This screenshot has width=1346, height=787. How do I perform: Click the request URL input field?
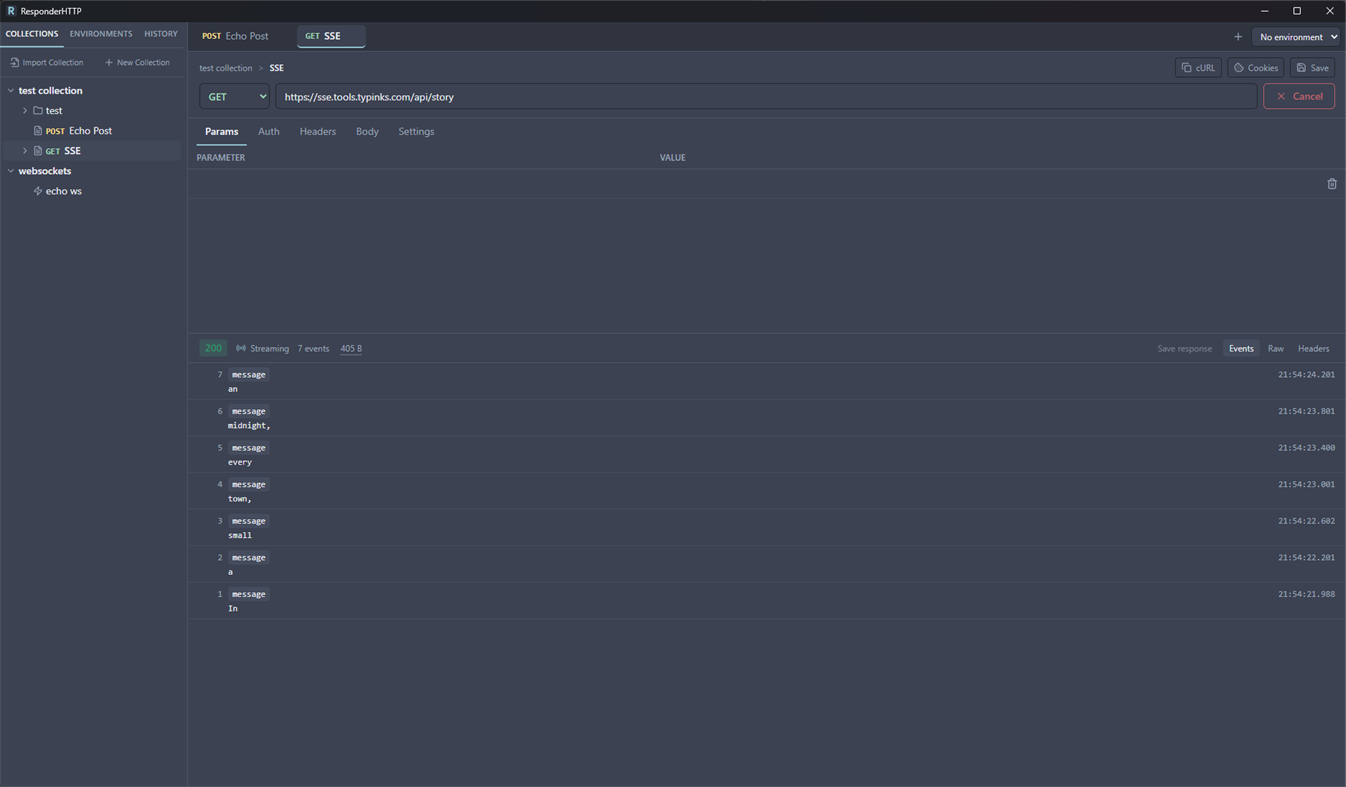click(x=766, y=97)
